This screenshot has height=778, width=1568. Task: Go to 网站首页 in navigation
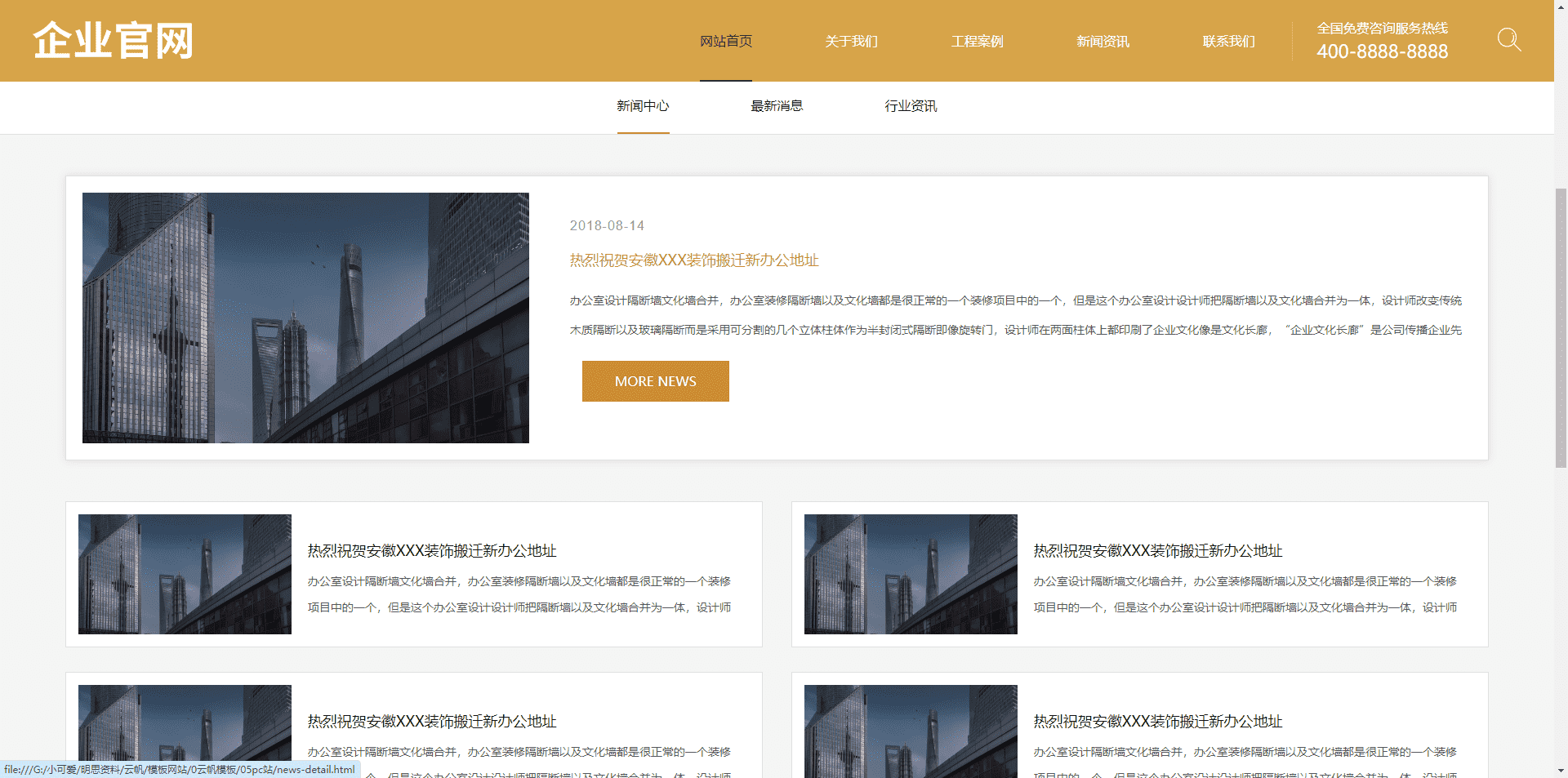coord(726,41)
